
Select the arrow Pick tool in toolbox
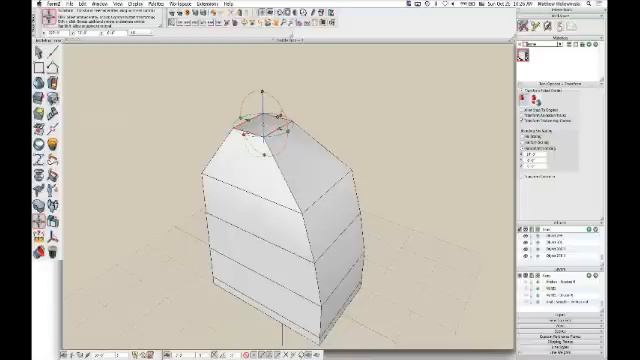[x=39, y=52]
